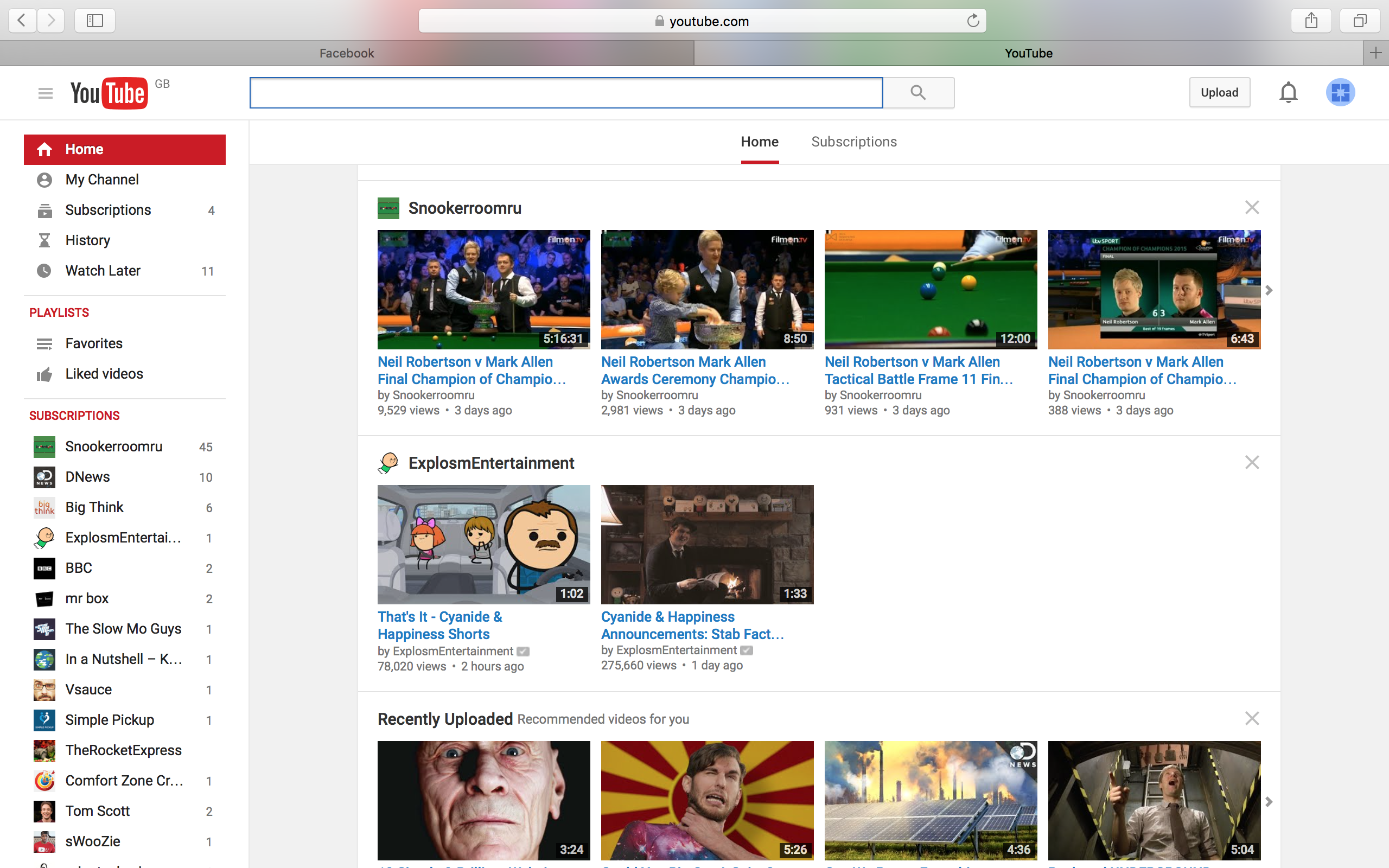Open 'That's It - Cyanide & Happiness Shorts' title
The width and height of the screenshot is (1389, 868).
(x=439, y=625)
